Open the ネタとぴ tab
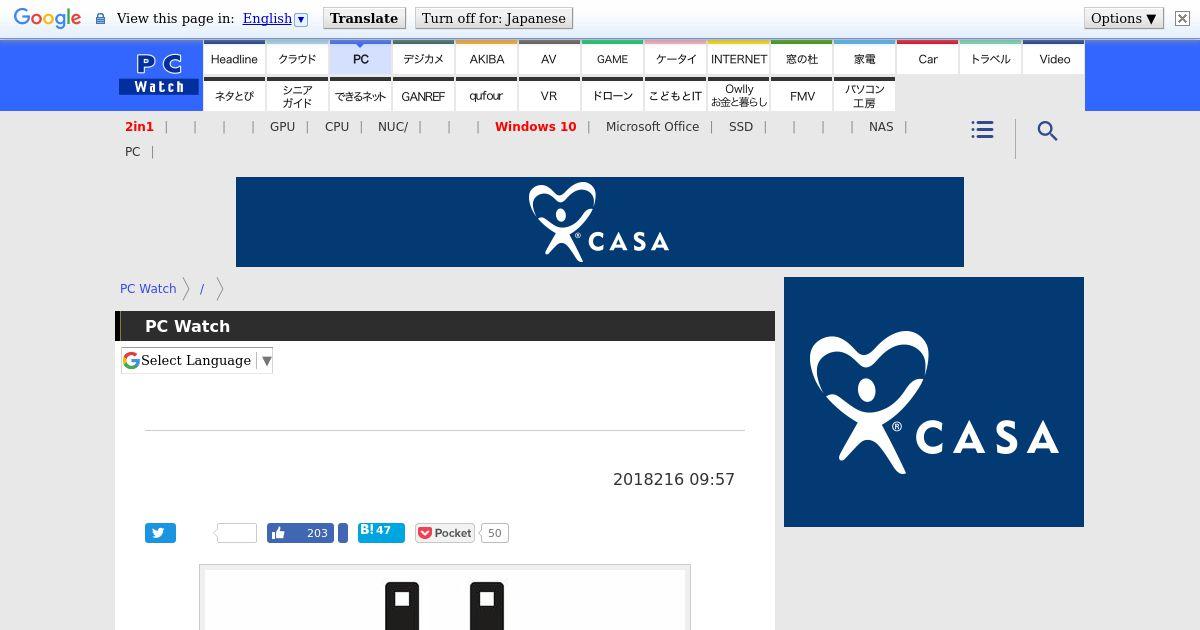 (234, 96)
